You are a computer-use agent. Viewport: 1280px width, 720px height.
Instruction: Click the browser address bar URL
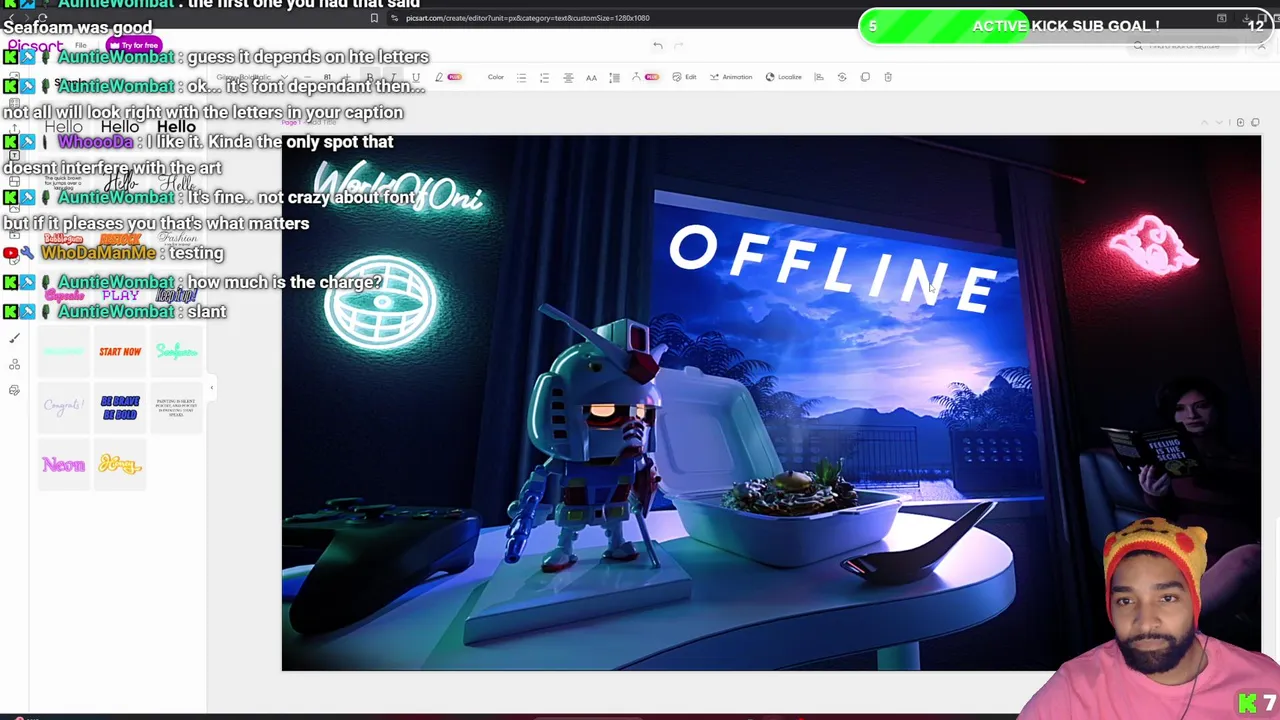[x=527, y=18]
